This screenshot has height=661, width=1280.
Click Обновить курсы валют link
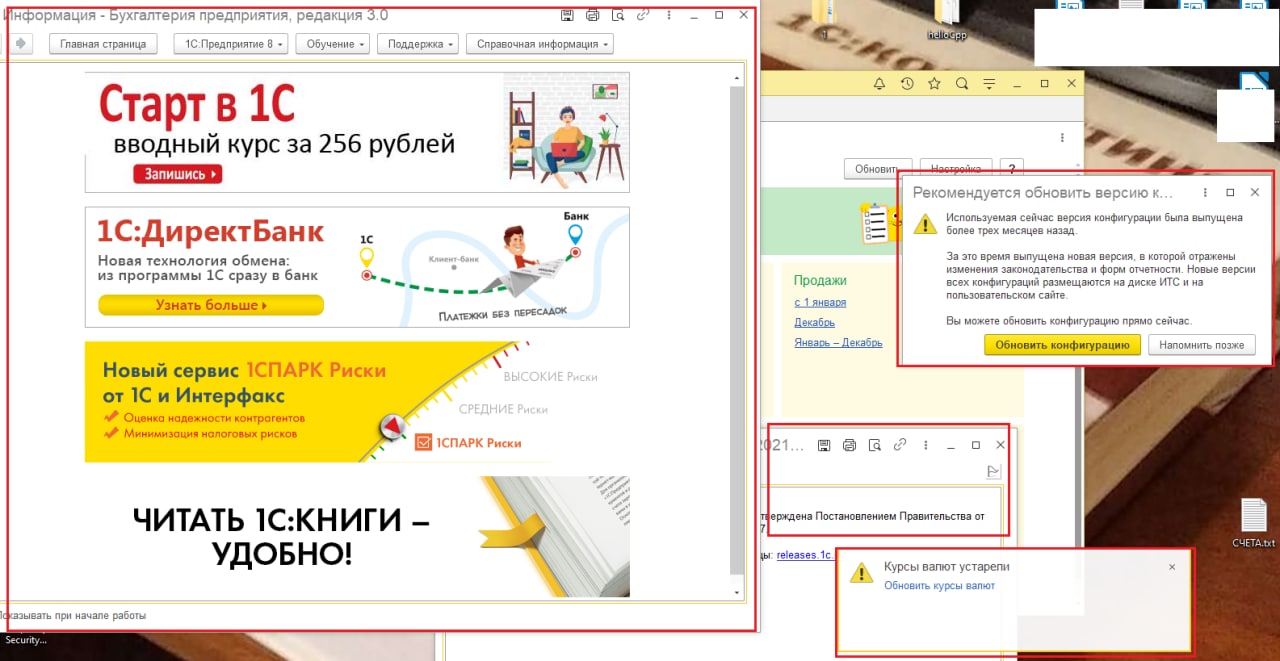point(939,586)
